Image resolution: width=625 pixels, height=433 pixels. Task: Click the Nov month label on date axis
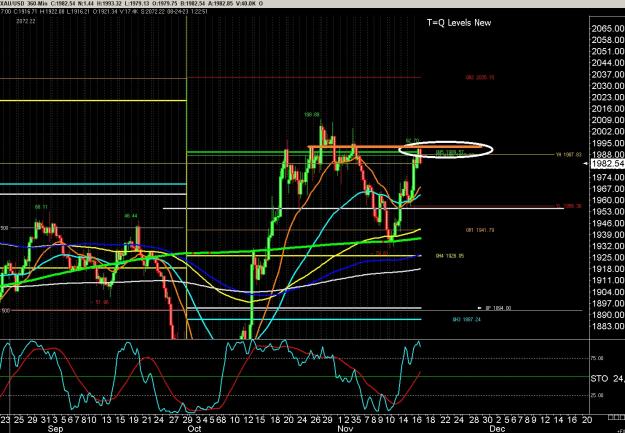pyautogui.click(x=345, y=429)
